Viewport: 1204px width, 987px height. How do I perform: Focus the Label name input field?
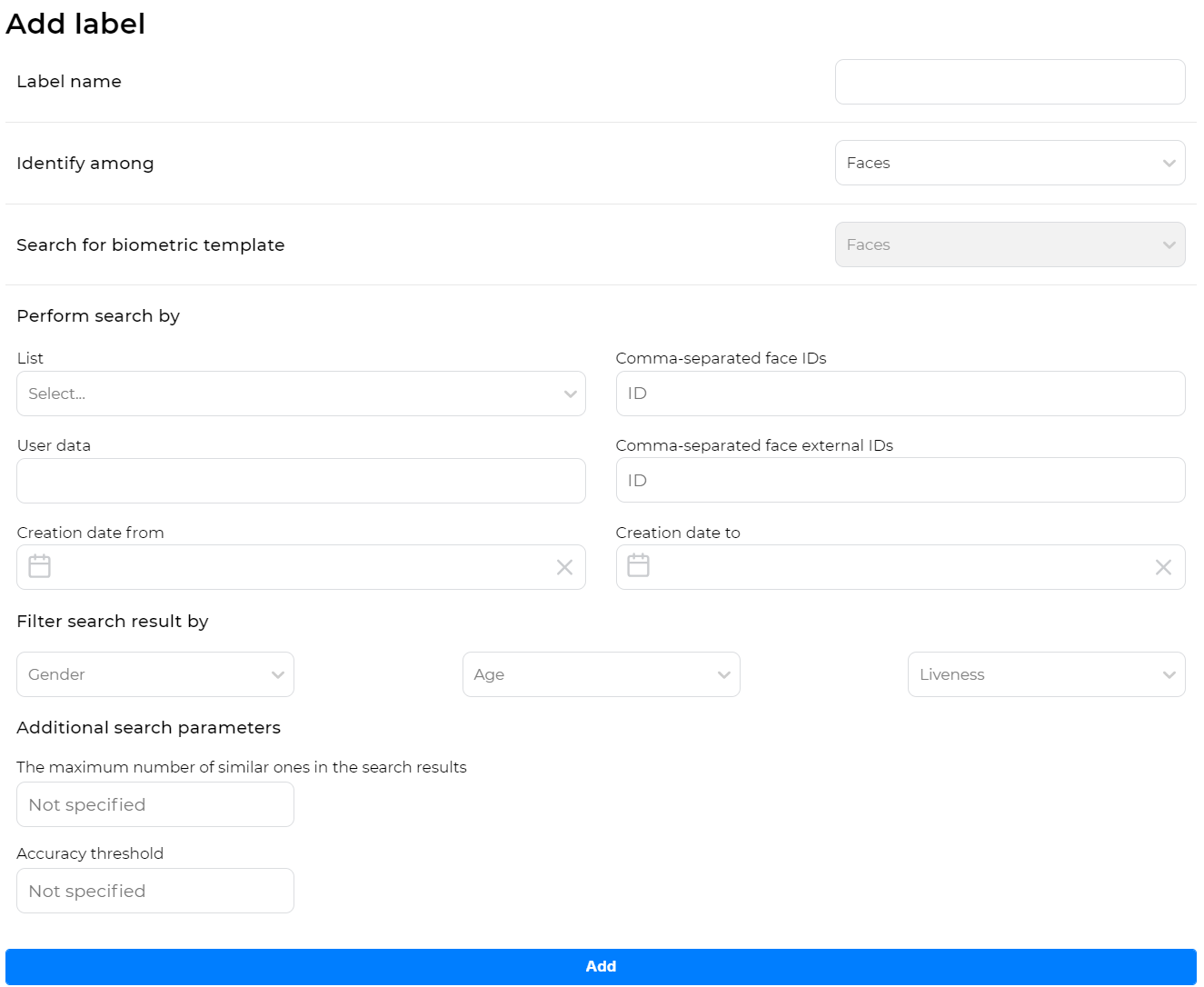pos(1010,81)
